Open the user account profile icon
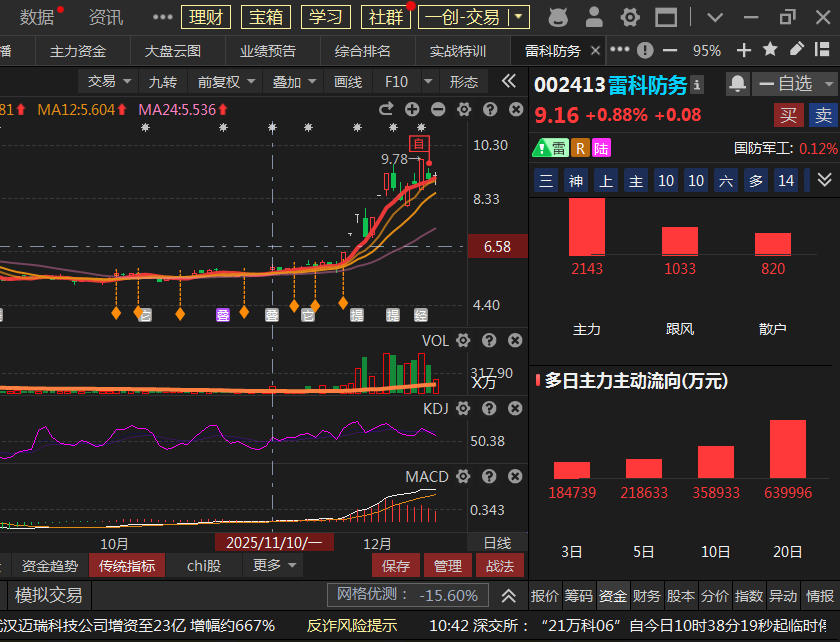 click(x=594, y=17)
